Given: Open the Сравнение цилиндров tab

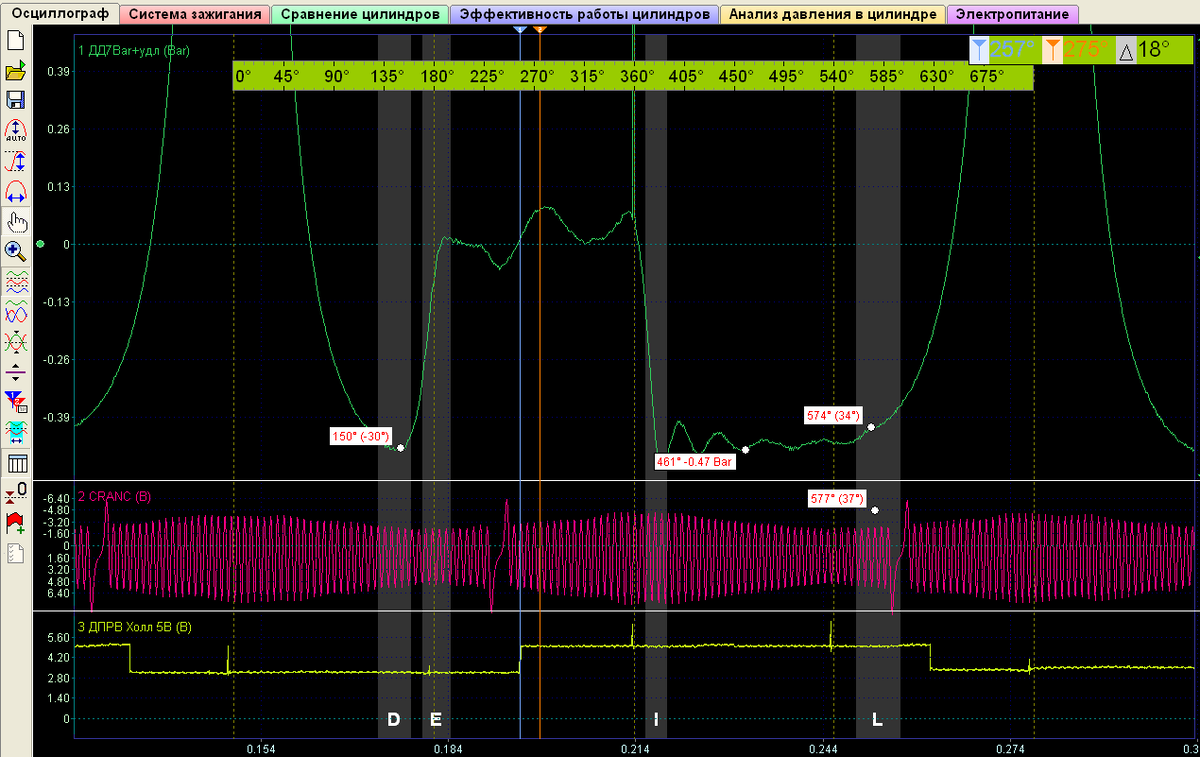Looking at the screenshot, I should 360,15.
